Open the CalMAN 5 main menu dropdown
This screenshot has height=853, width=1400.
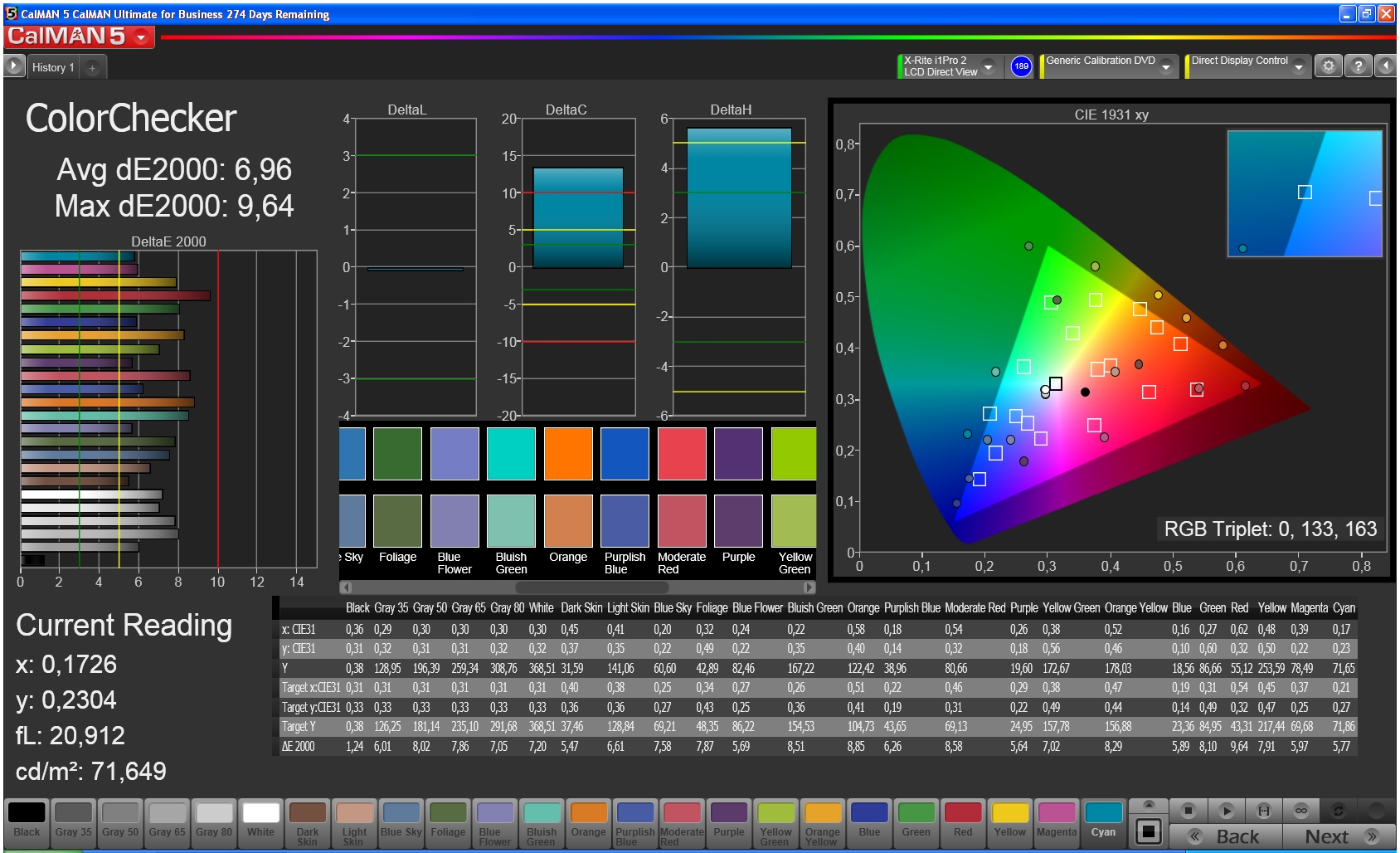pyautogui.click(x=141, y=37)
